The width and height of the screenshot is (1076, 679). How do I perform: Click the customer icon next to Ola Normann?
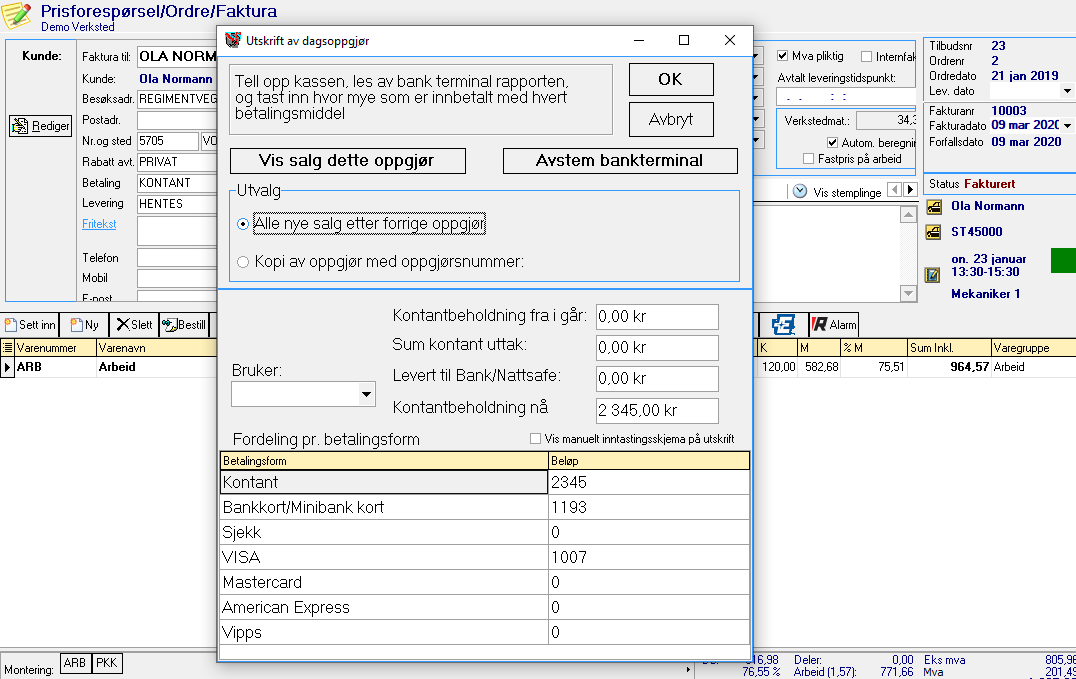tap(933, 207)
